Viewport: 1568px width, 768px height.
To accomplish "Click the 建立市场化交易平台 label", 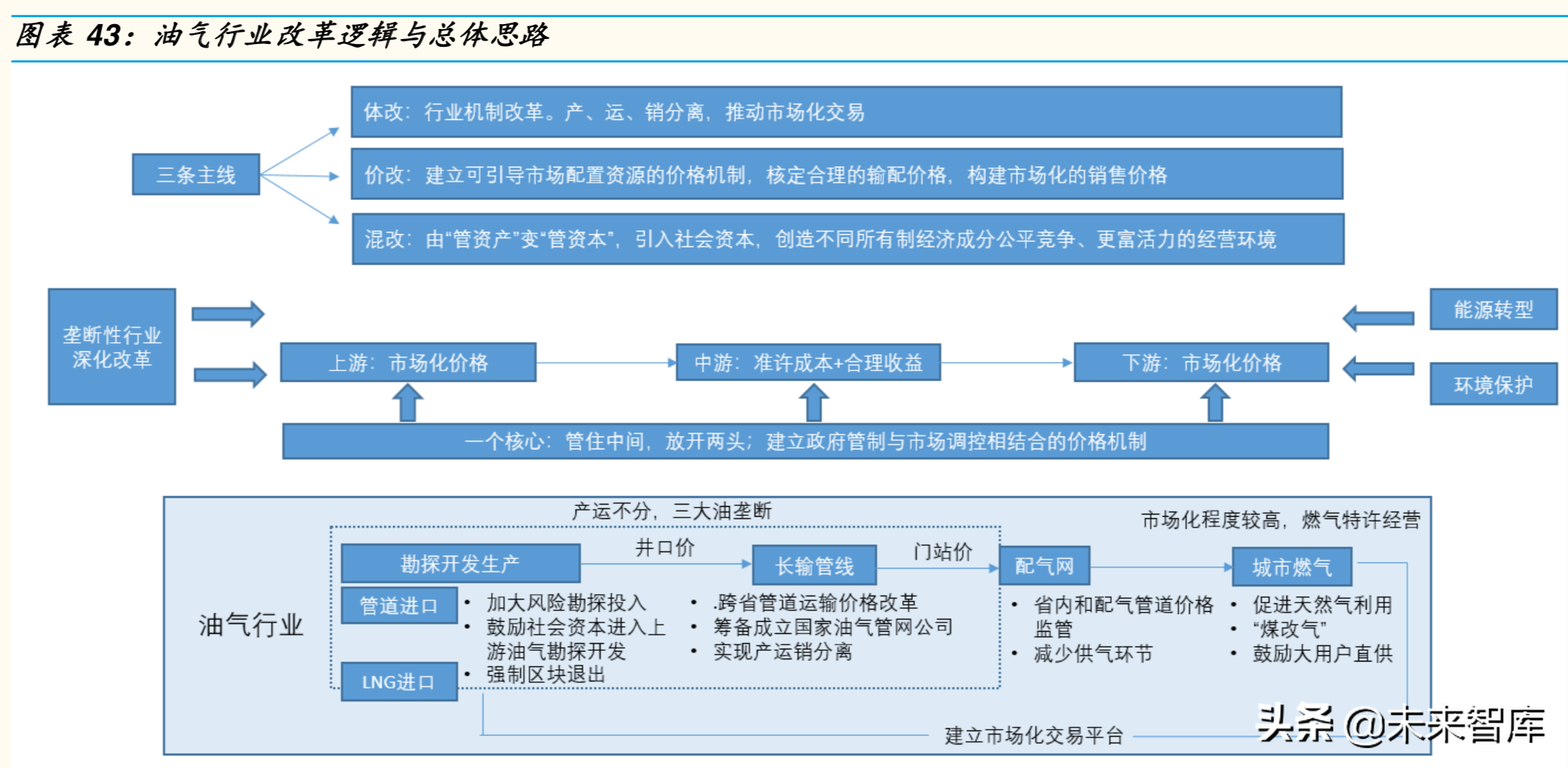I will pos(1034,735).
